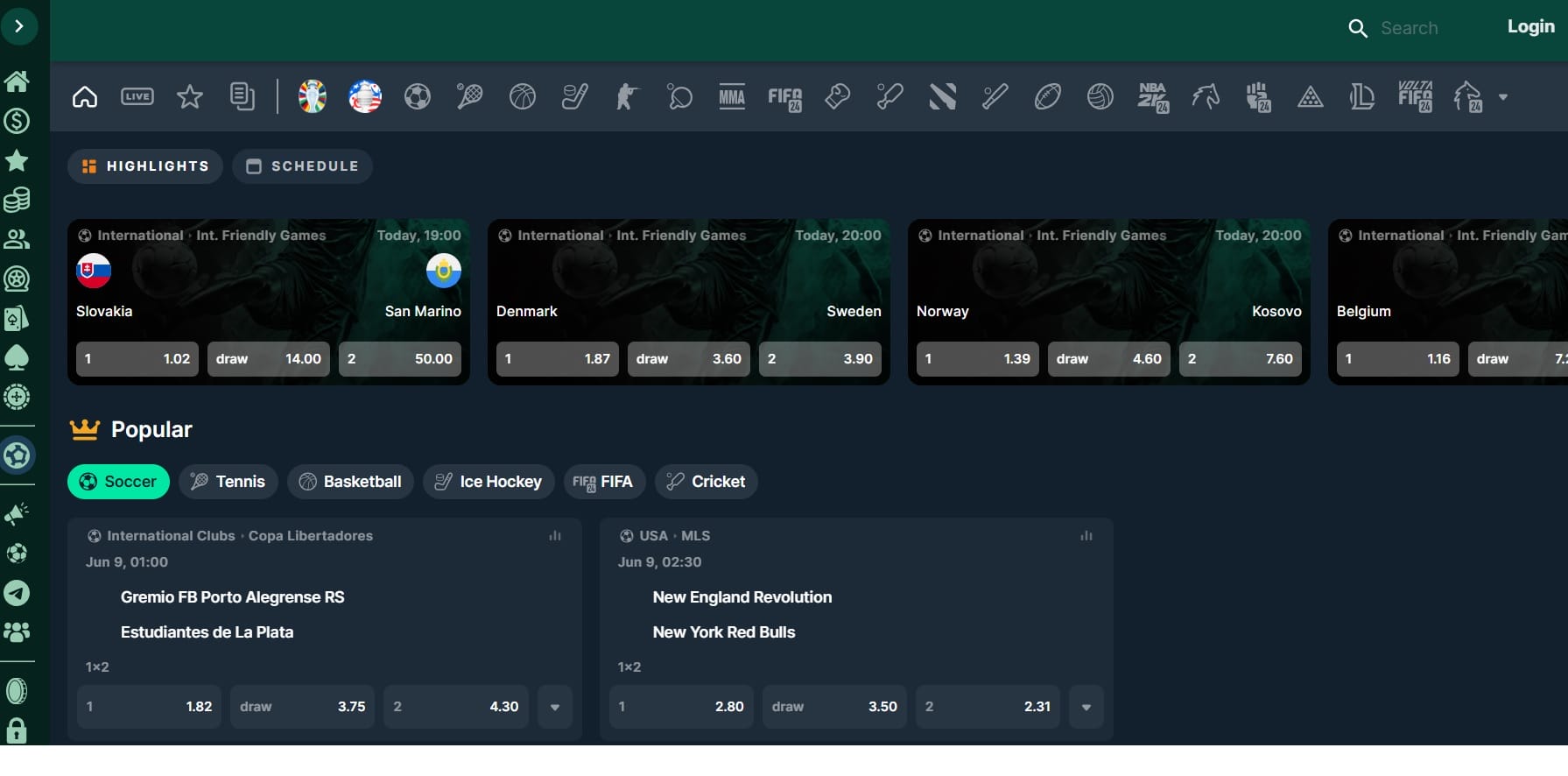Pick Norway–Kosovo draw at 4.60

pyautogui.click(x=1109, y=359)
